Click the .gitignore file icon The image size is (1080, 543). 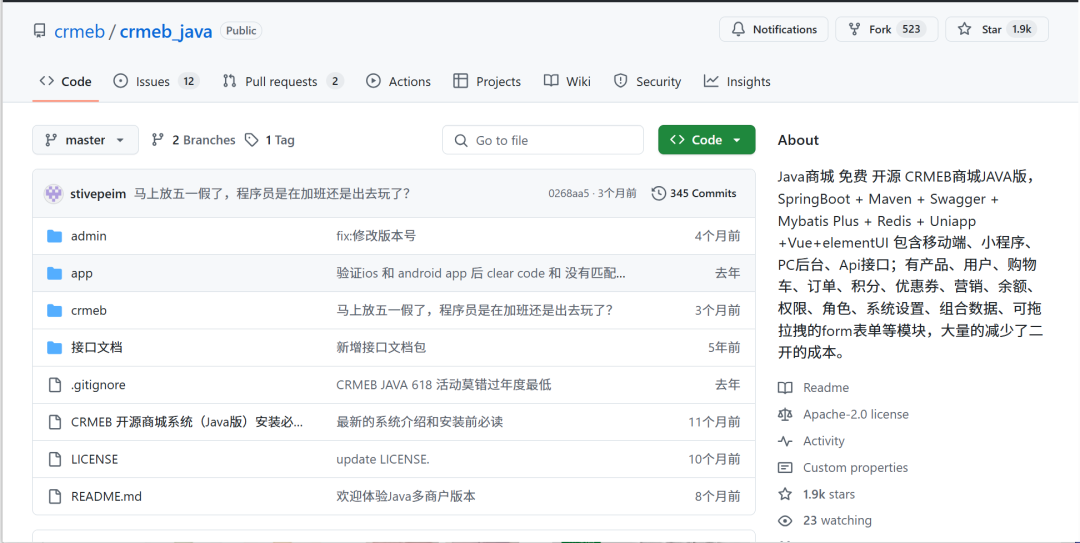pos(54,385)
